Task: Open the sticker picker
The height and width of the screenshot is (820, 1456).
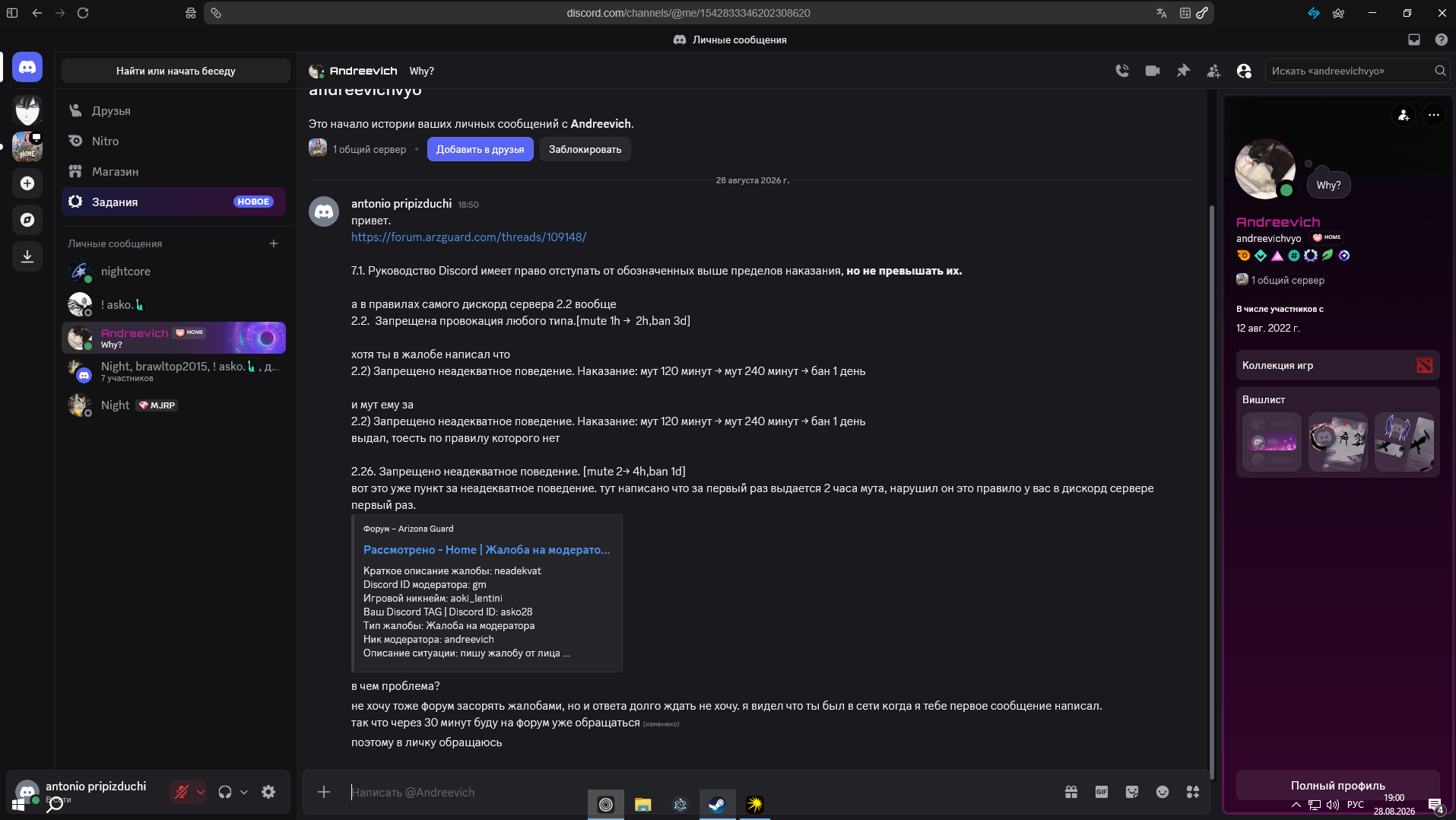Action: 1132,792
